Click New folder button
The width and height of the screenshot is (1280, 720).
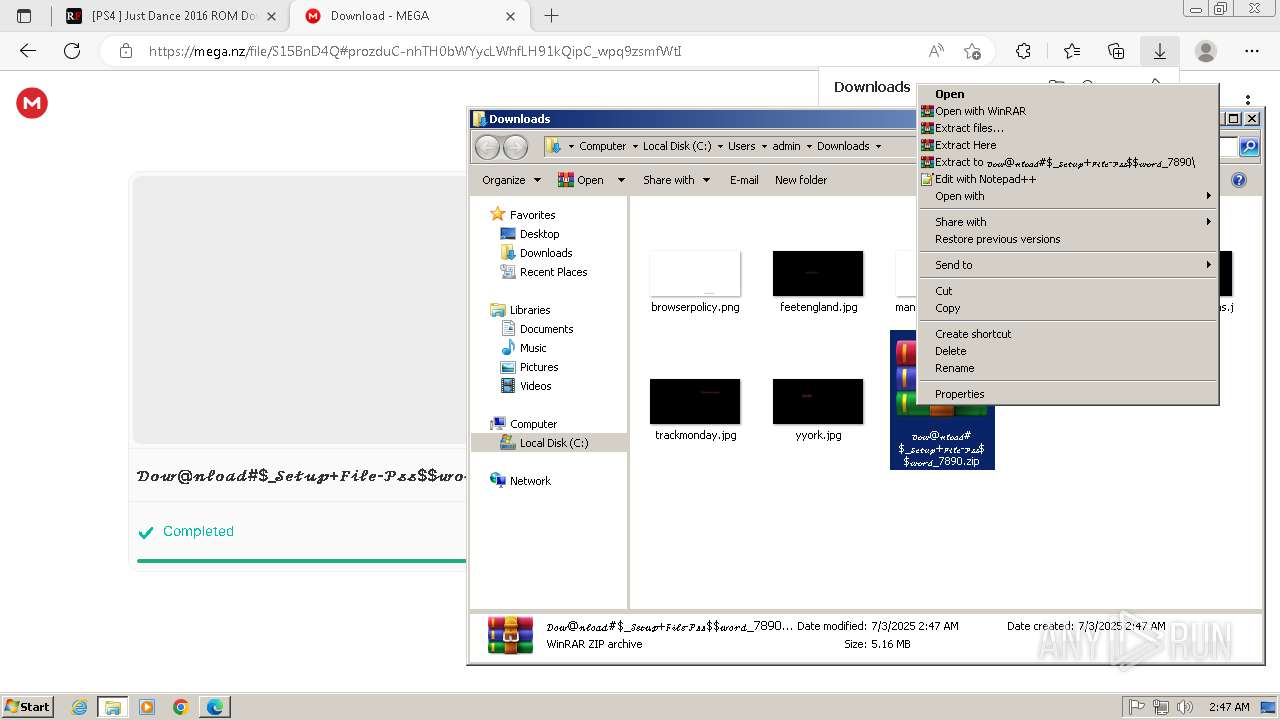pos(801,180)
